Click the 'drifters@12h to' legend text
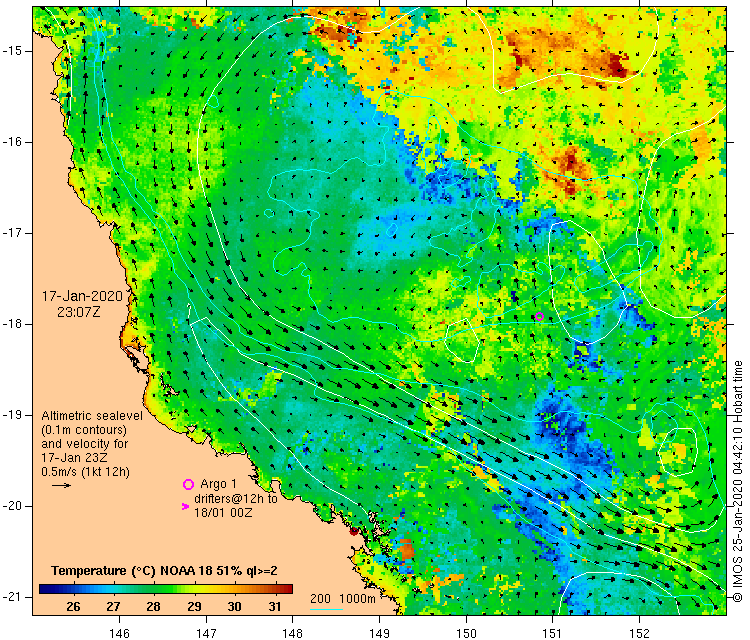 click(236, 498)
